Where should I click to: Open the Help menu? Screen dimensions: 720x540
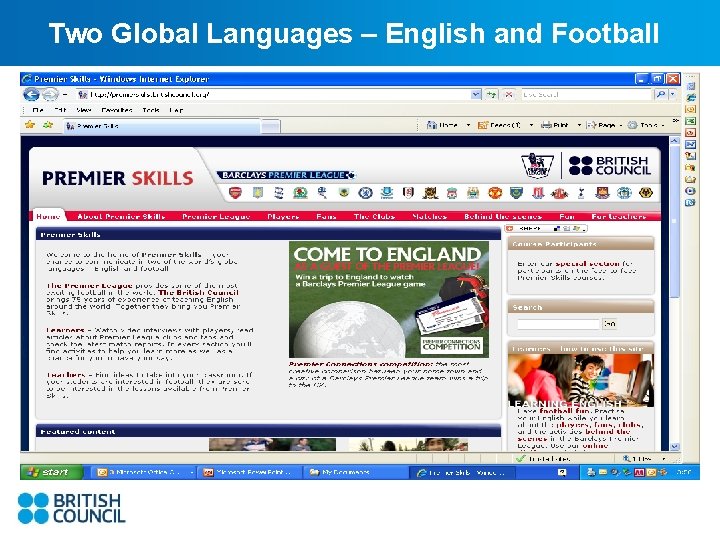point(176,110)
